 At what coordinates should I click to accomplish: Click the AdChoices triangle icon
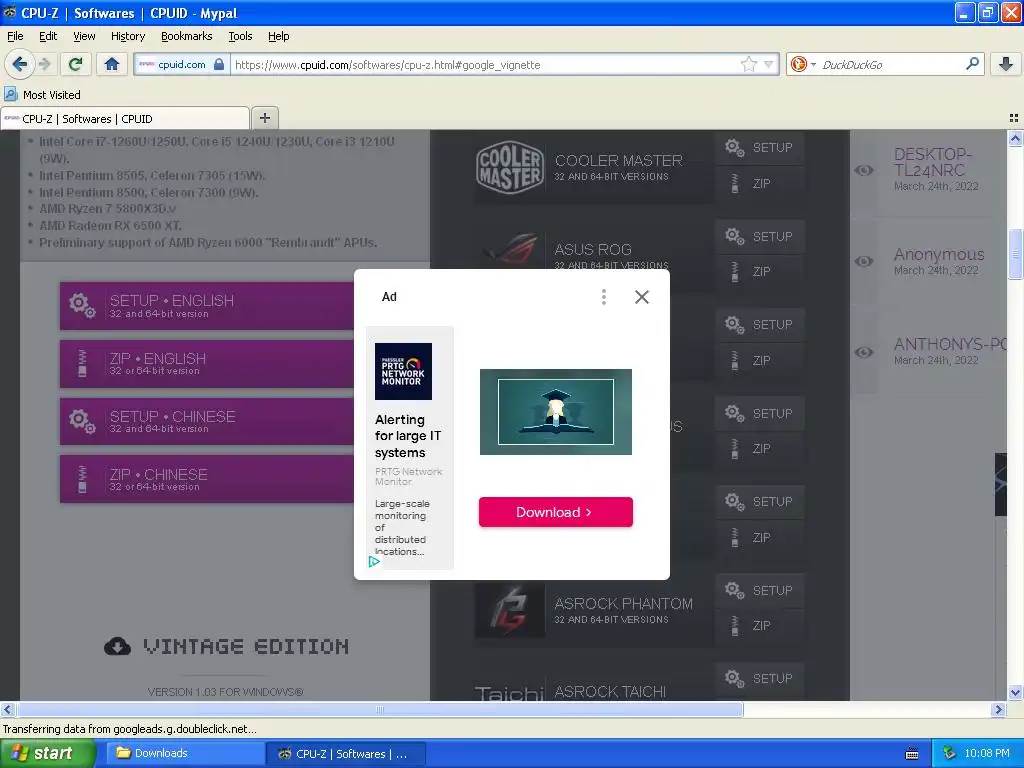374,562
